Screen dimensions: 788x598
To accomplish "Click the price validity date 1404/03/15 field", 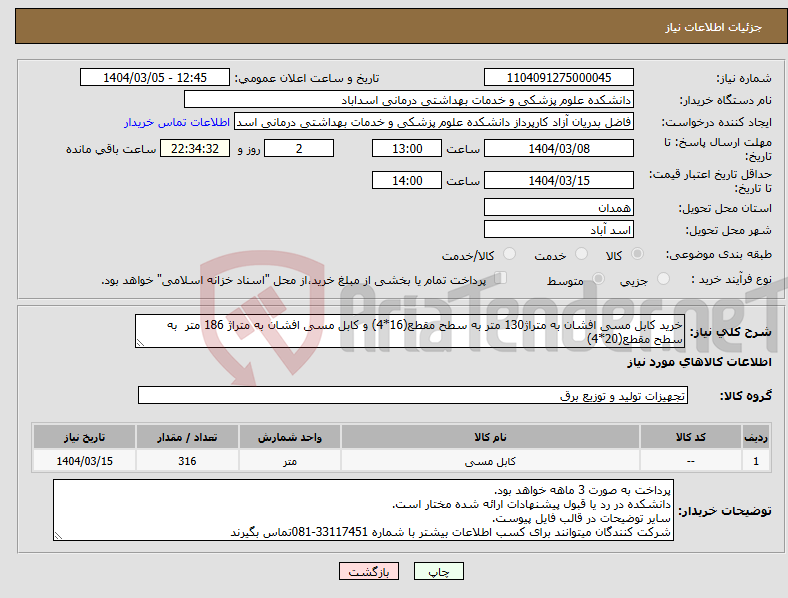I will pos(559,180).
